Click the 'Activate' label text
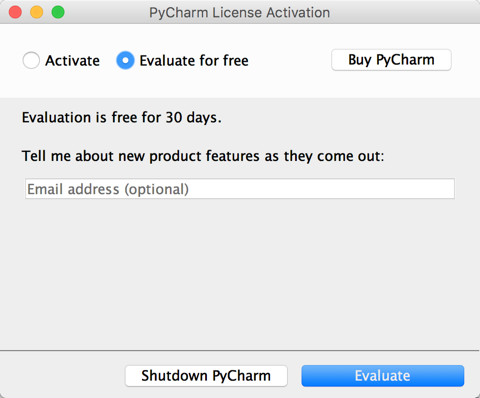The width and height of the screenshot is (480, 398). pyautogui.click(x=72, y=61)
